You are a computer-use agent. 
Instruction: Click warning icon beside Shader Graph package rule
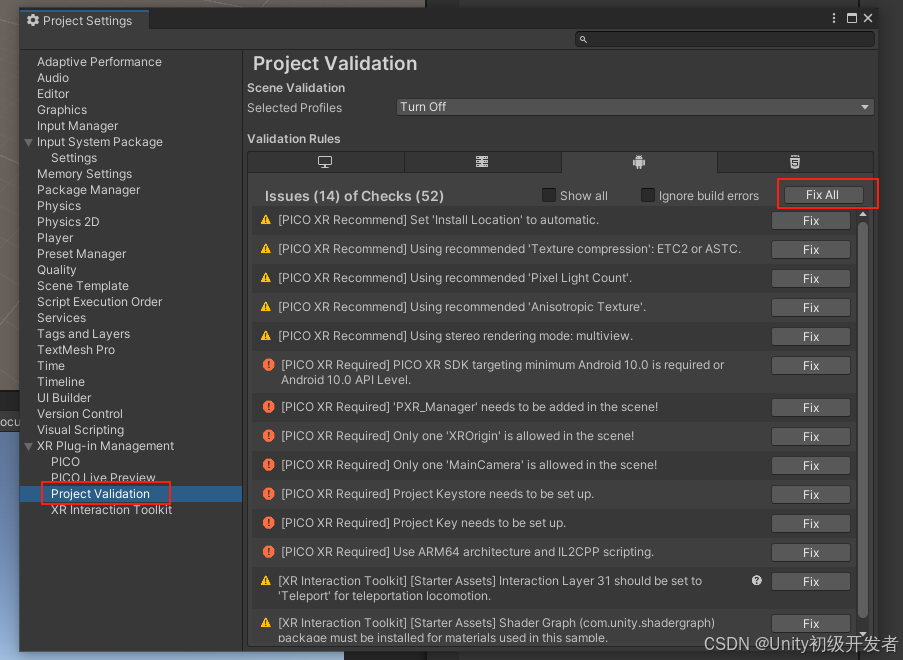coord(265,623)
